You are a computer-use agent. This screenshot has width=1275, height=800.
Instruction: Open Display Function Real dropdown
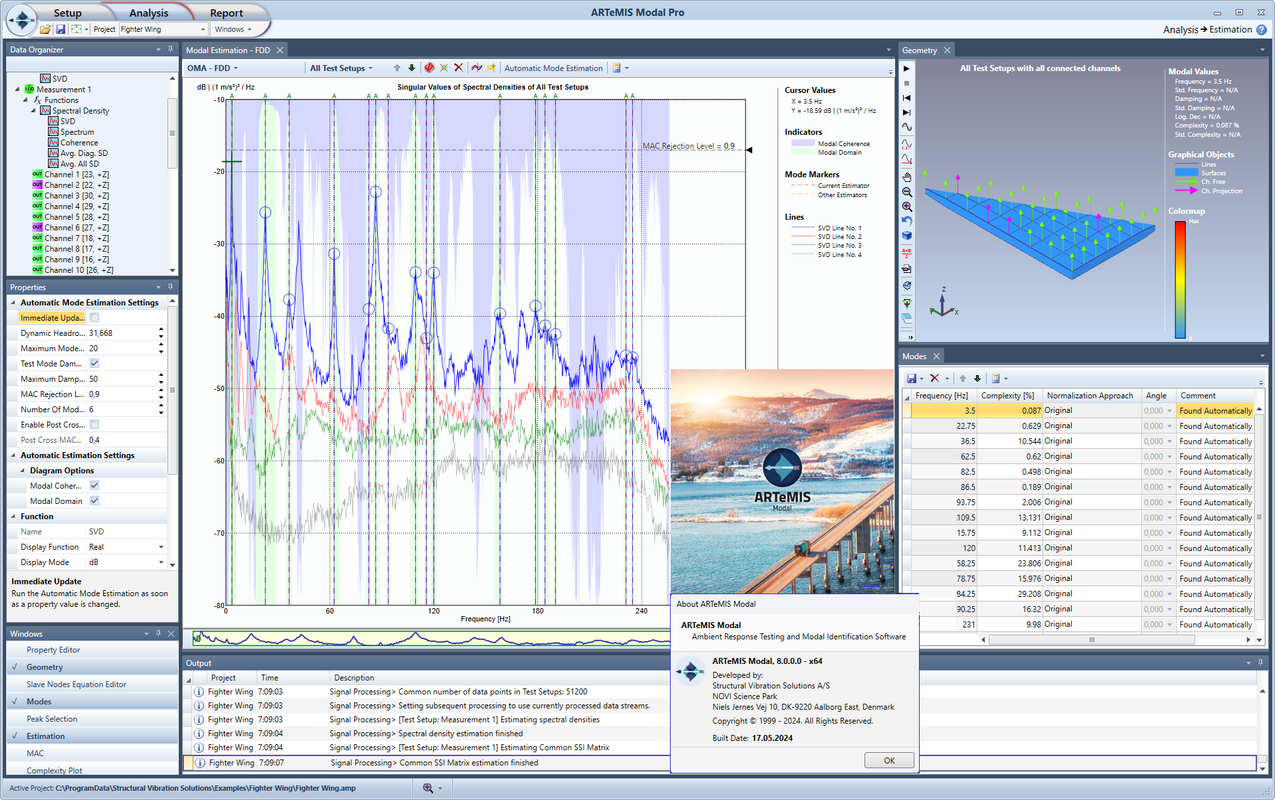pyautogui.click(x=161, y=547)
